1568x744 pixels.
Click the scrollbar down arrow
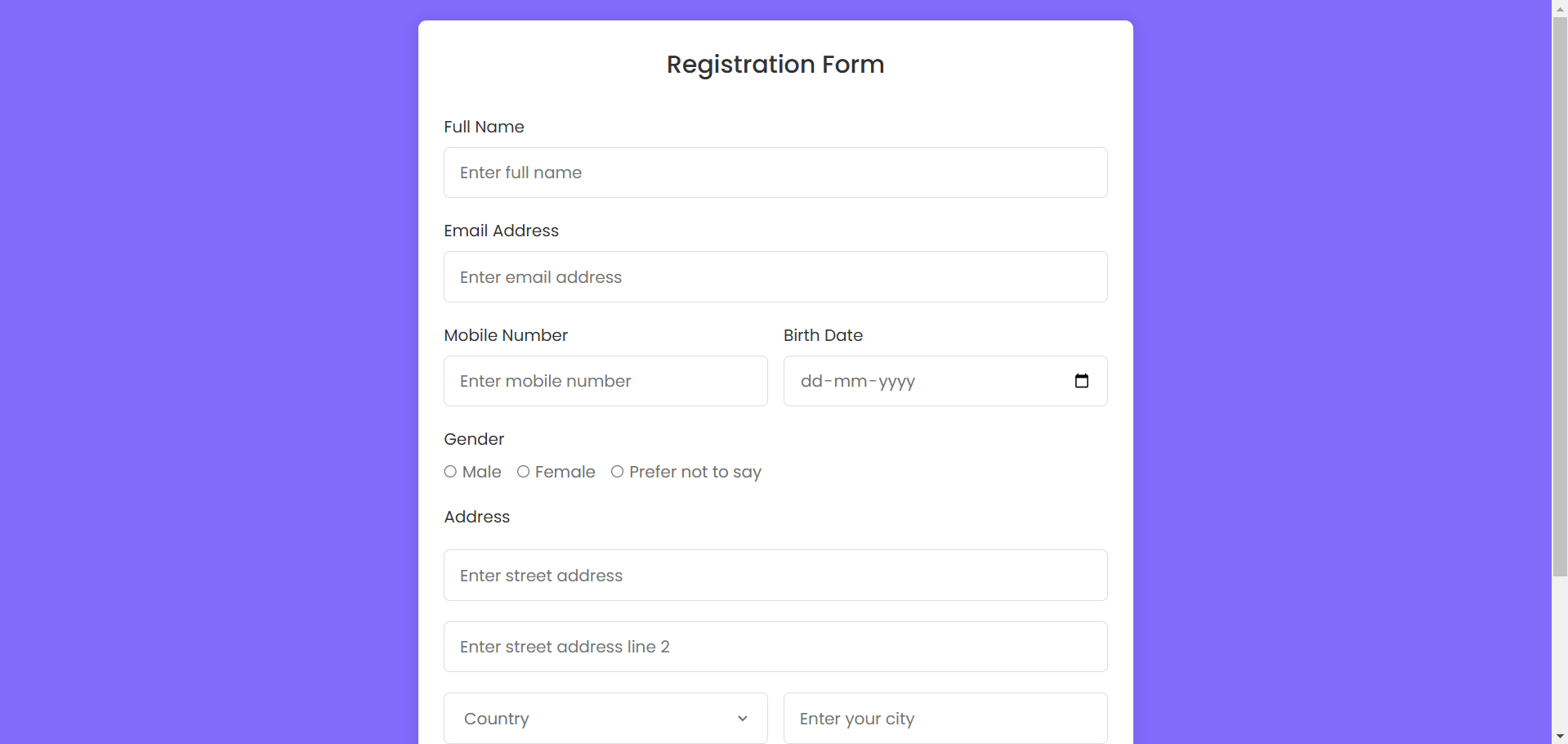tap(1559, 735)
